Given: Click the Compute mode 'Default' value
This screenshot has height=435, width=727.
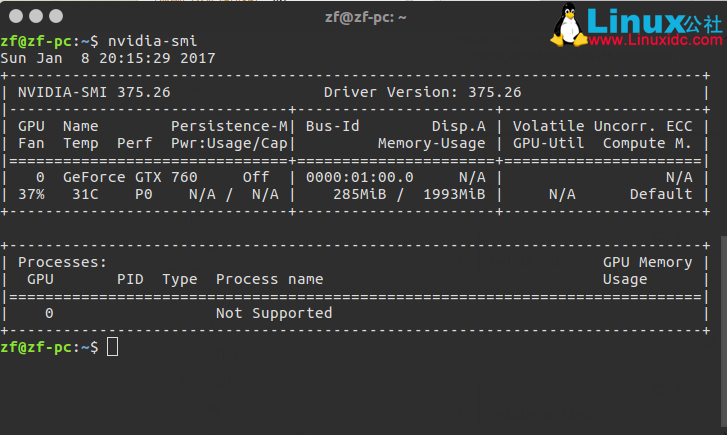Looking at the screenshot, I should (x=660, y=194).
